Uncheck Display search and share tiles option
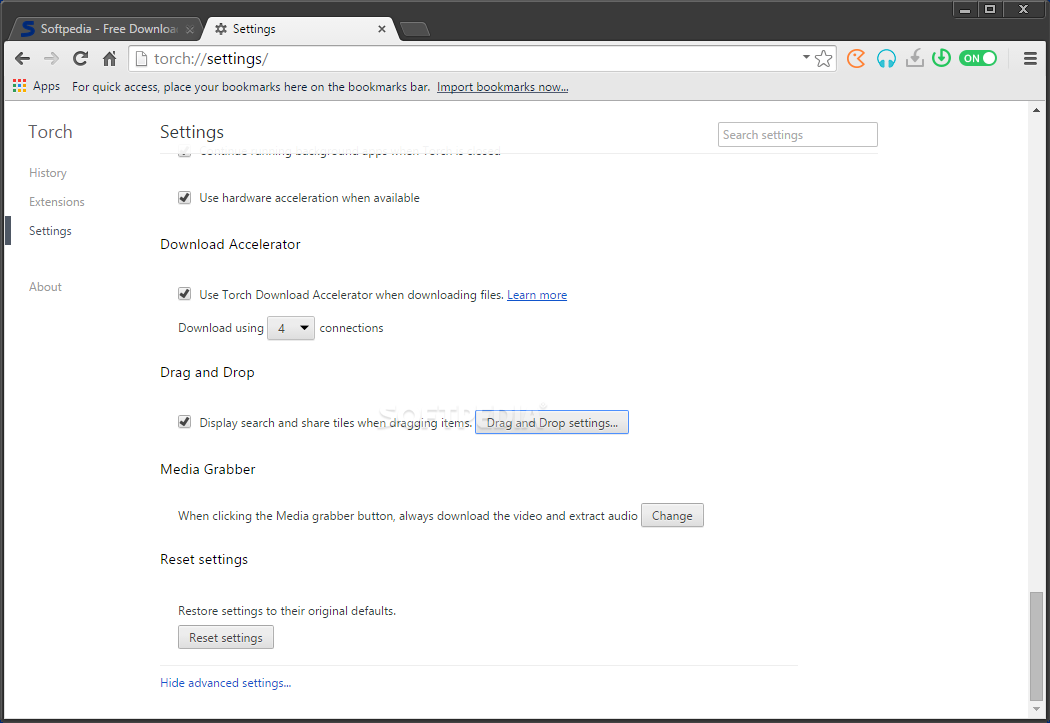The width and height of the screenshot is (1050, 723). tap(184, 422)
